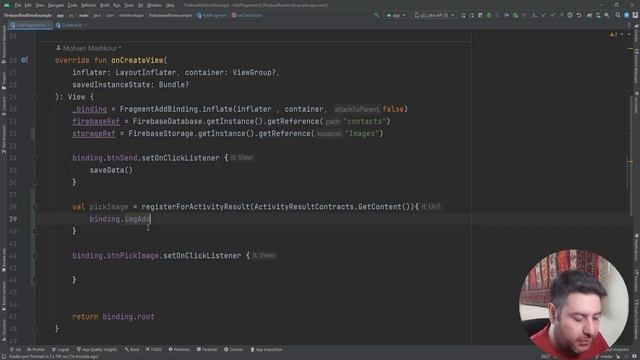Open the Profiler tool window

(36, 350)
